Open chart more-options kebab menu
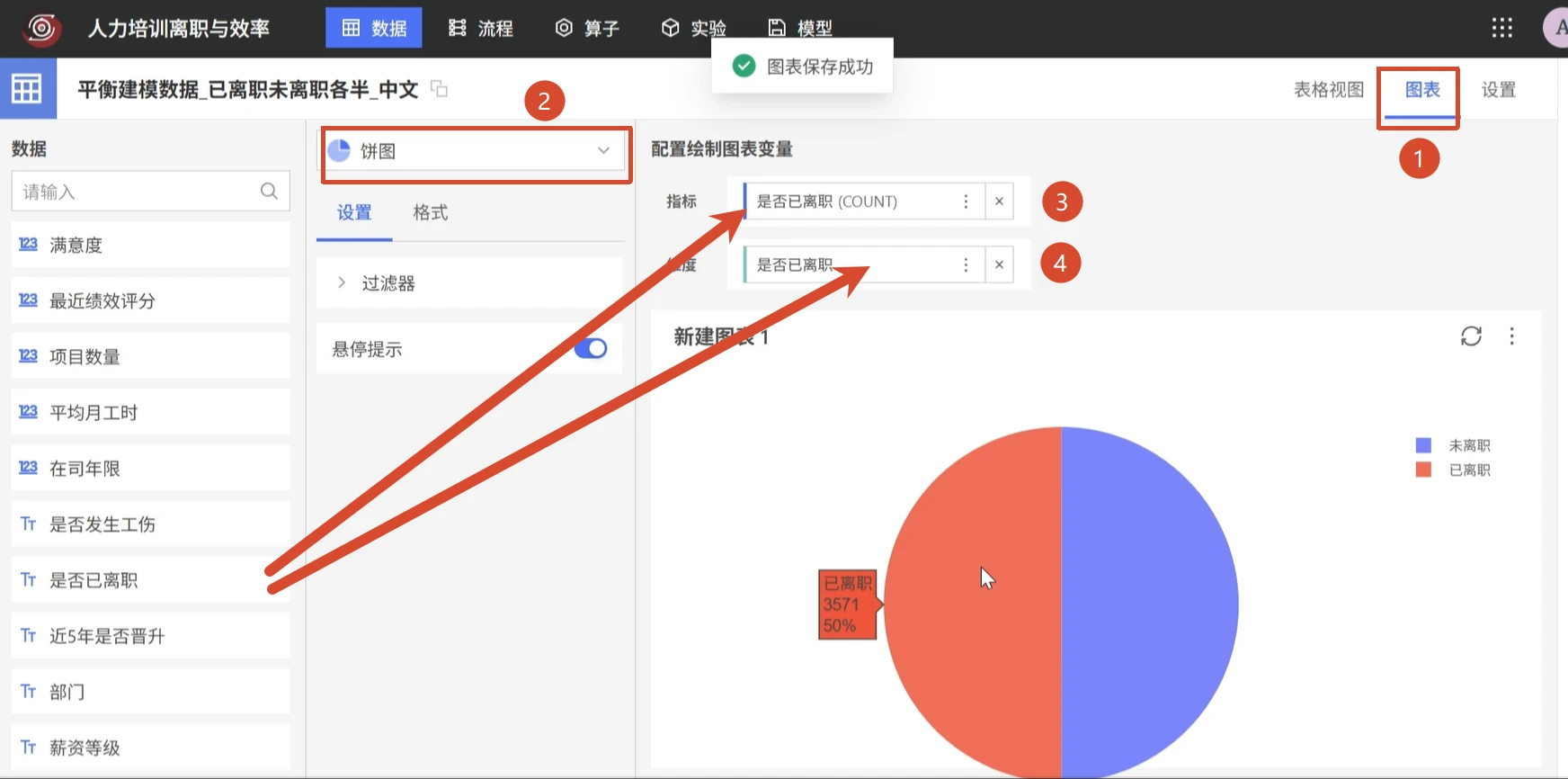Screen dimensions: 1568x779 point(1511,336)
